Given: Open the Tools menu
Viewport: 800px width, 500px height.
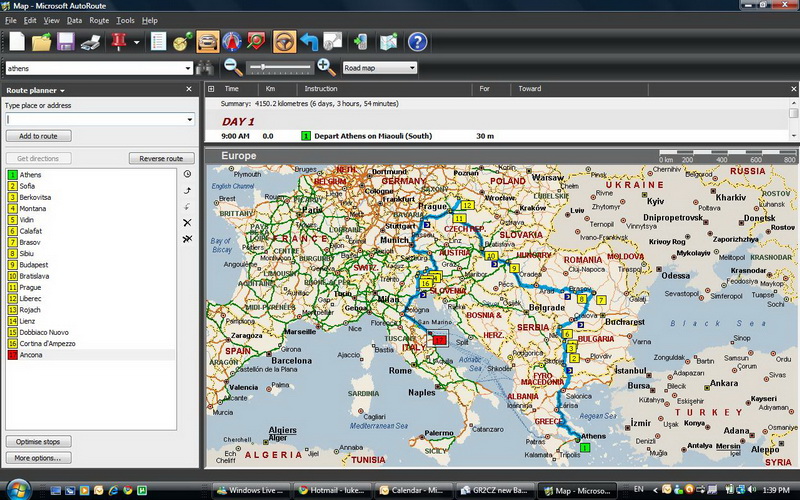Looking at the screenshot, I should pyautogui.click(x=125, y=20).
